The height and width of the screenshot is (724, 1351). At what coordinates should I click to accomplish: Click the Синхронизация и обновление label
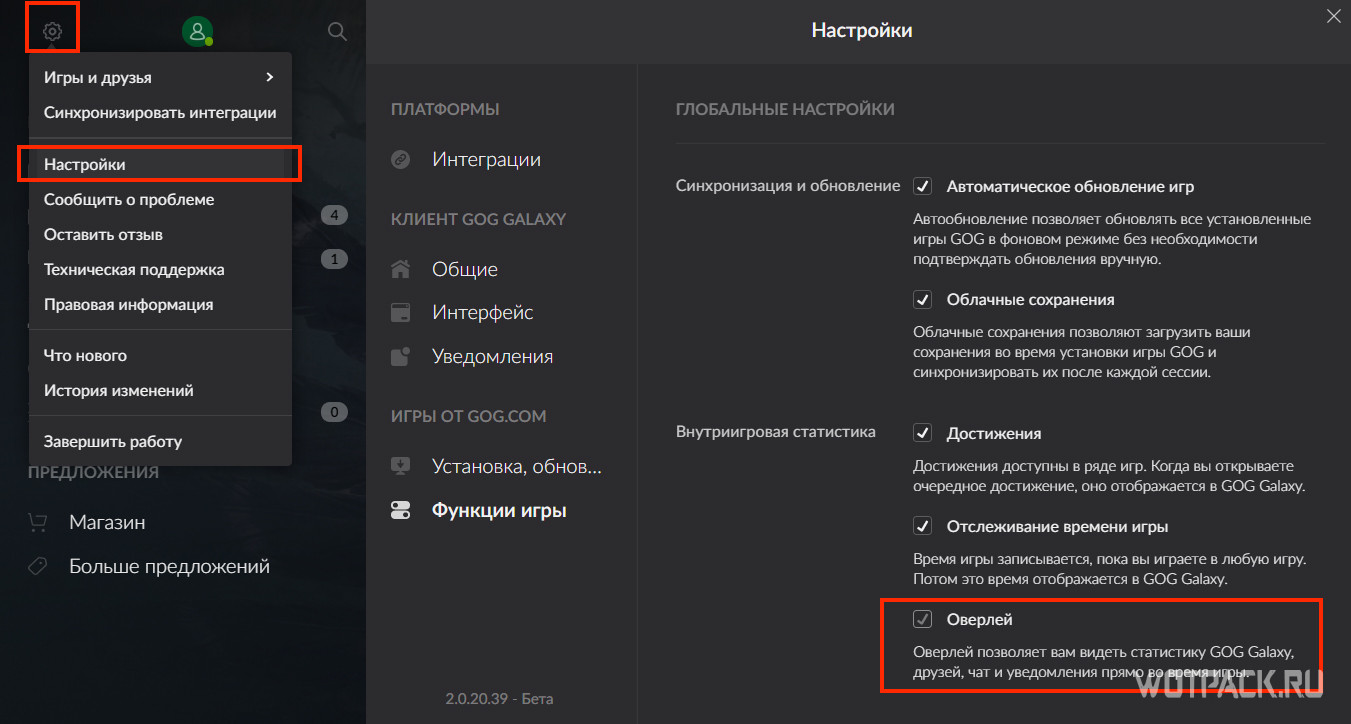(x=788, y=186)
